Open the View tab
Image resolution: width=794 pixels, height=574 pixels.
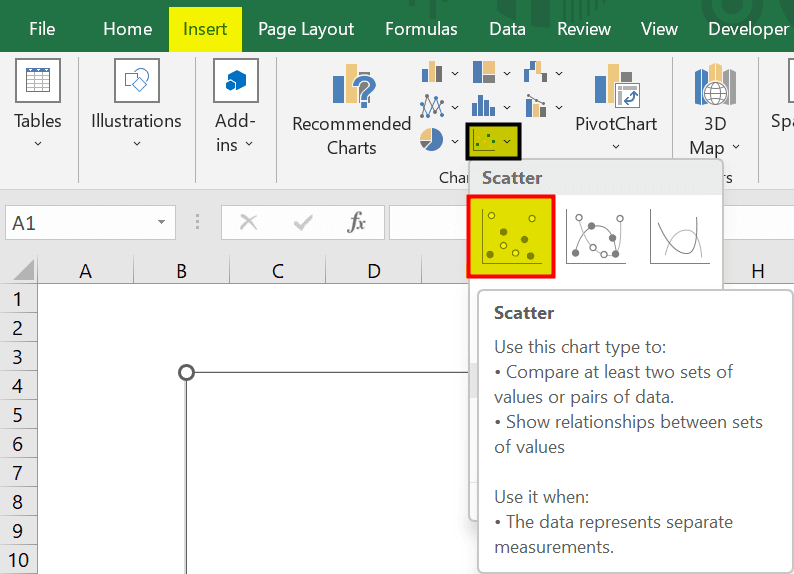click(659, 29)
